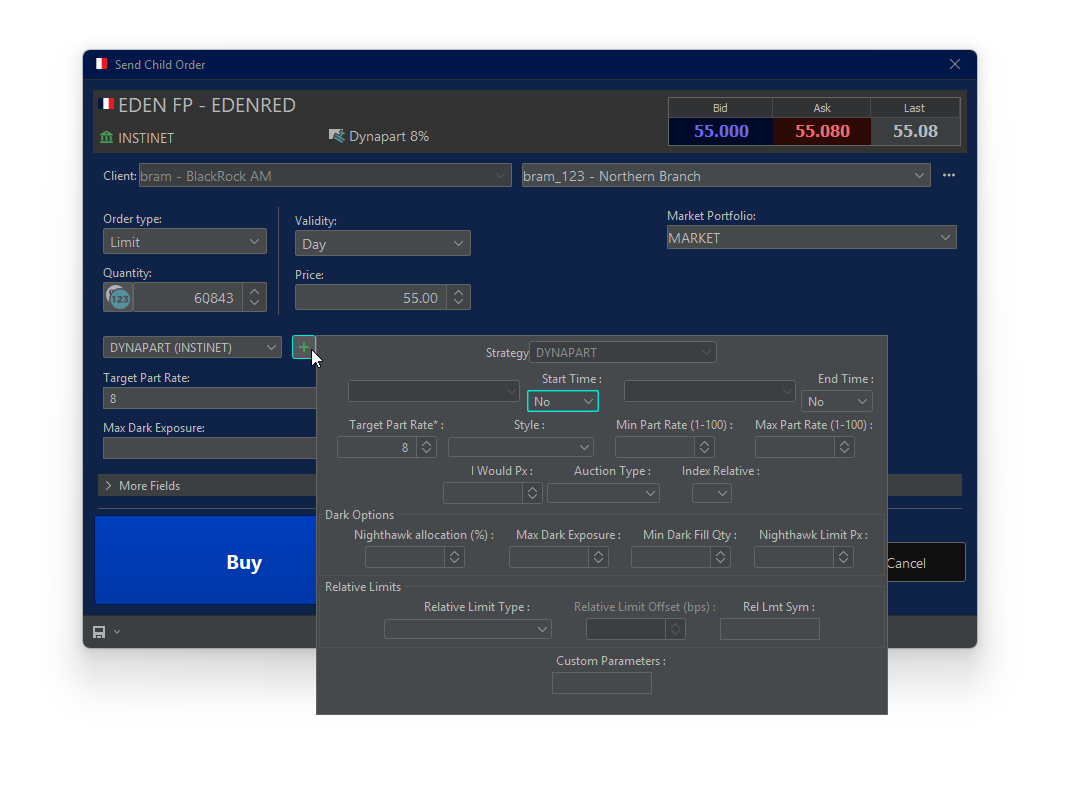
Task: Click the EDEN FP - EDENRED title text
Action: click(207, 105)
